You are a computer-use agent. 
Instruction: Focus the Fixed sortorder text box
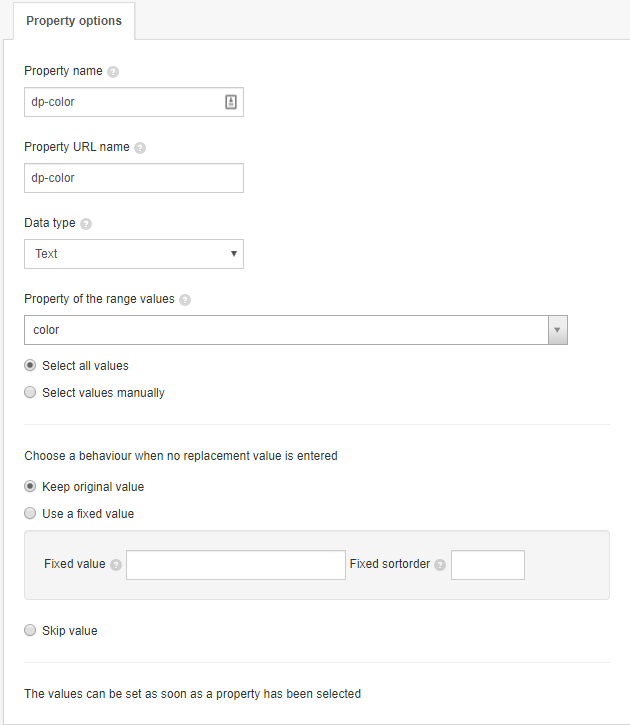click(488, 565)
